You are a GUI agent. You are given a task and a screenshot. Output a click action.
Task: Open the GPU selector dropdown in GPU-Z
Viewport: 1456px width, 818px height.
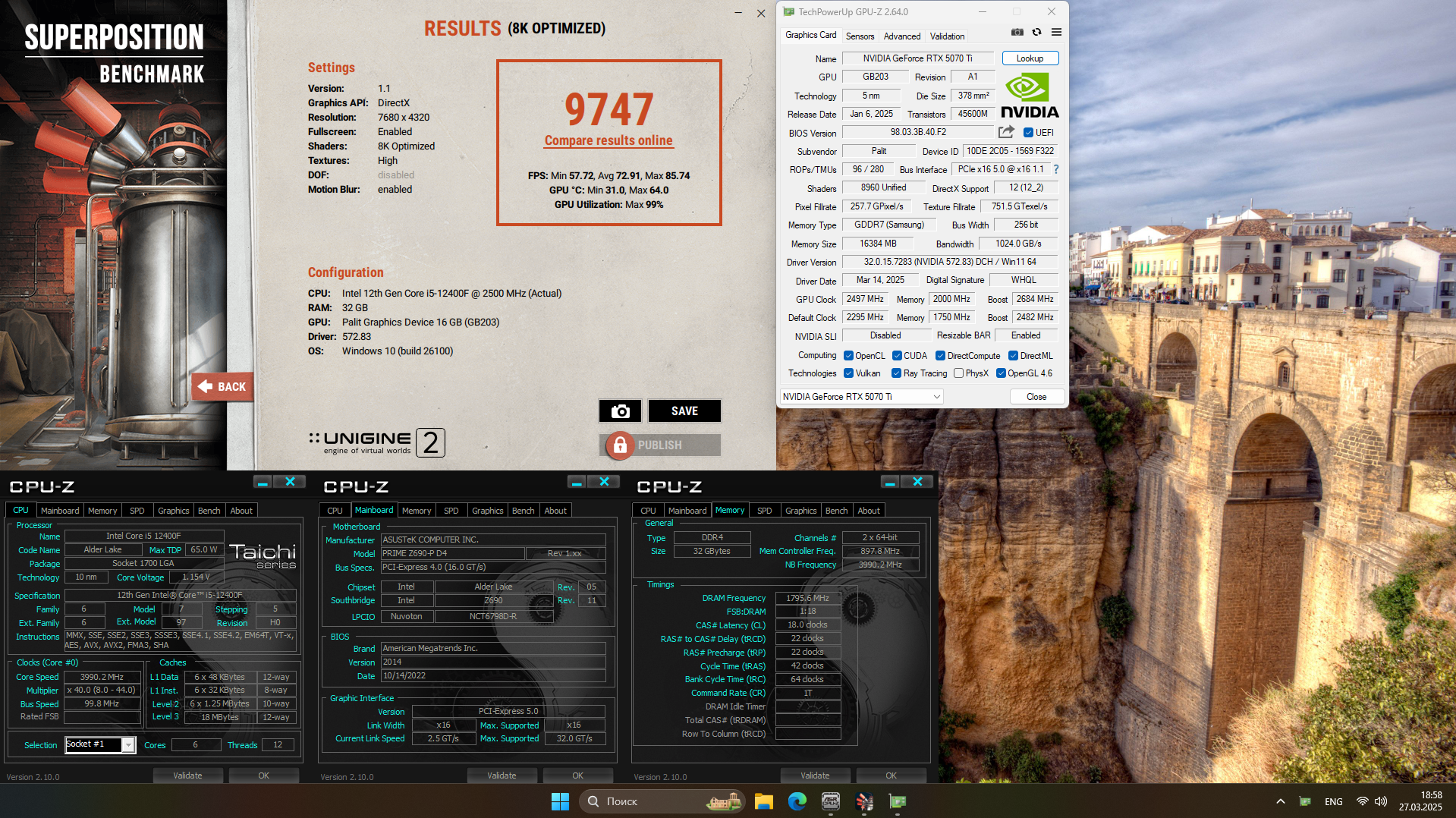[x=862, y=397]
